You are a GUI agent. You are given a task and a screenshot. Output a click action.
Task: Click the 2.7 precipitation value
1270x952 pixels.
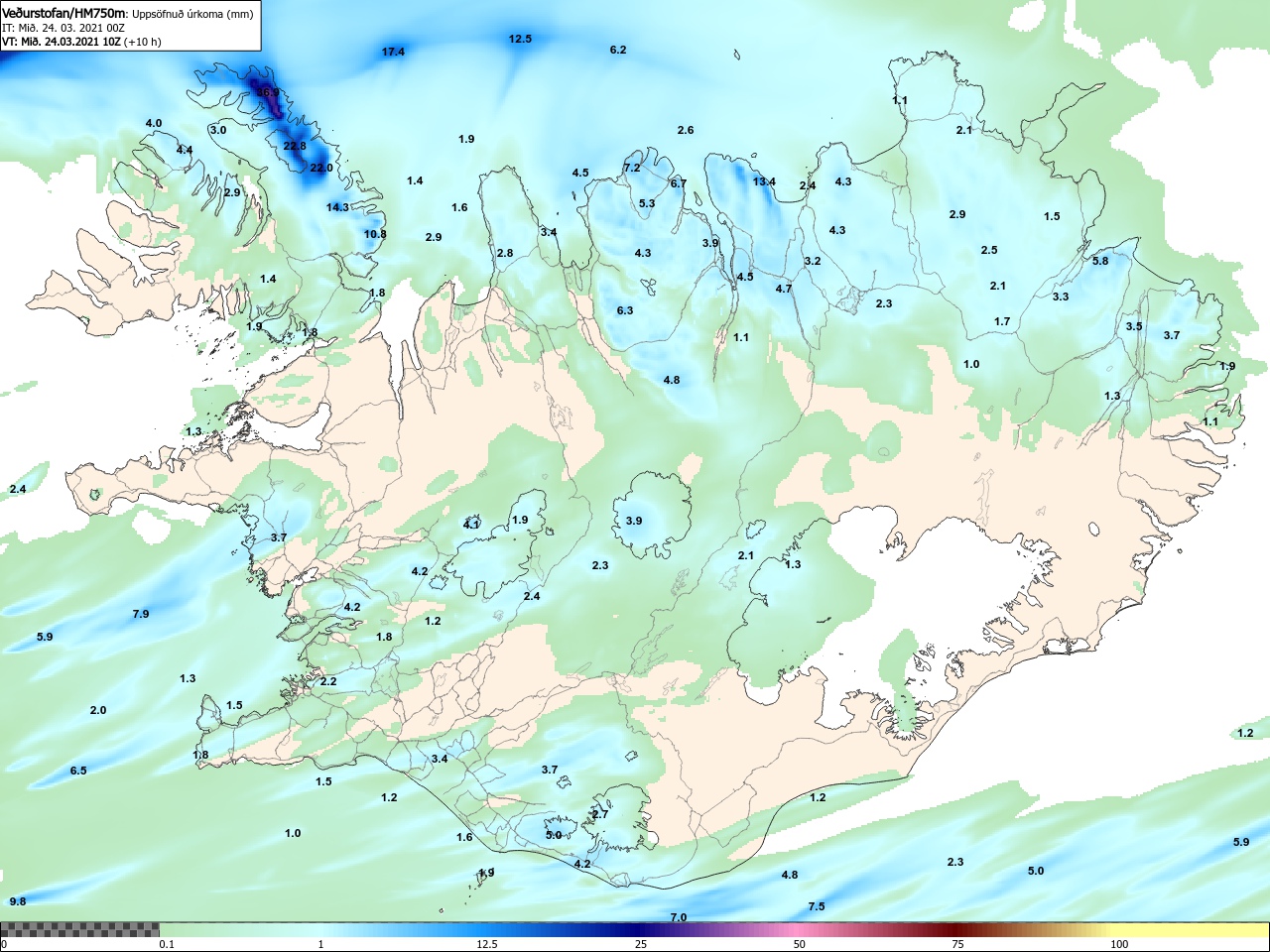[600, 814]
